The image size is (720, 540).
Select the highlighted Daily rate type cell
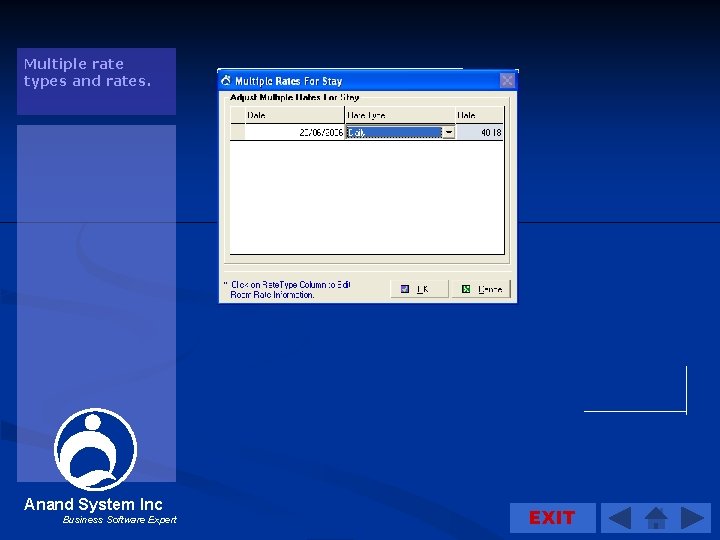394,133
